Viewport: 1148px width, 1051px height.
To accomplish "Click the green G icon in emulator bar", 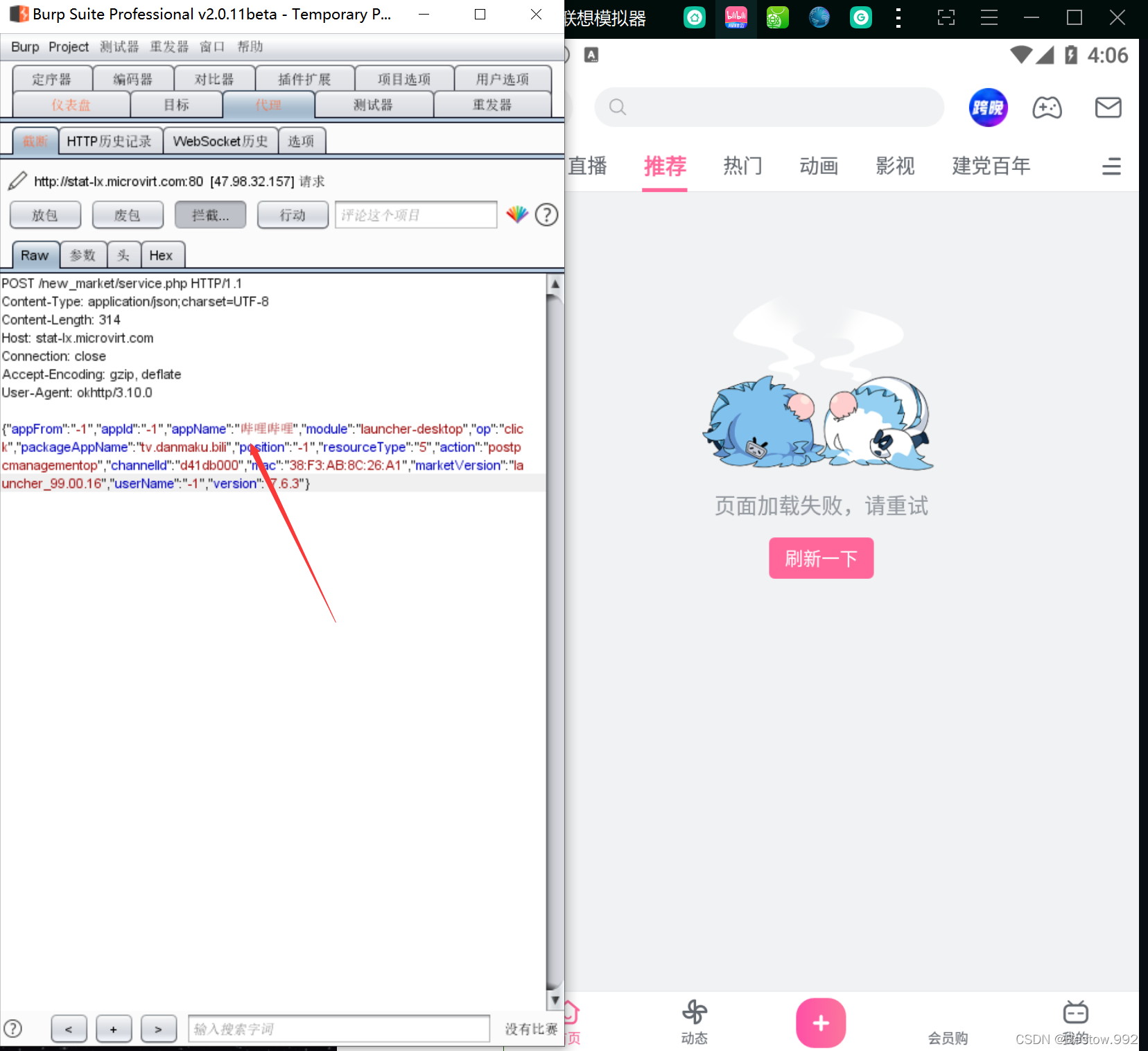I will pos(860,17).
